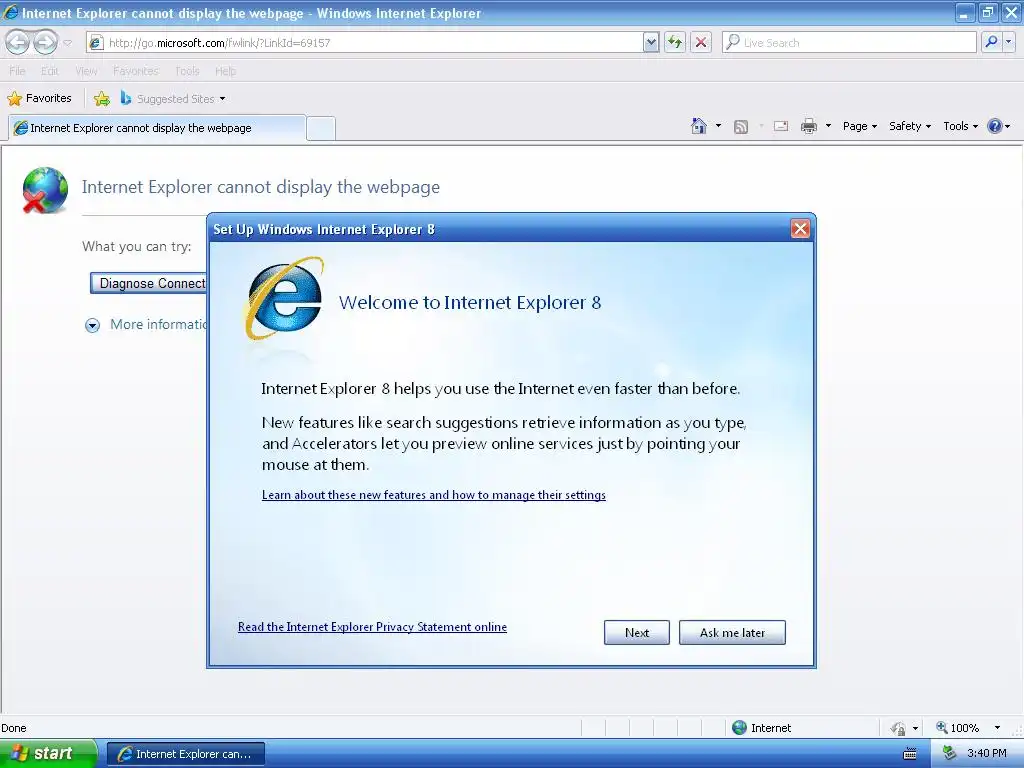Open the Privacy Statement online link
The height and width of the screenshot is (768, 1024).
372,627
